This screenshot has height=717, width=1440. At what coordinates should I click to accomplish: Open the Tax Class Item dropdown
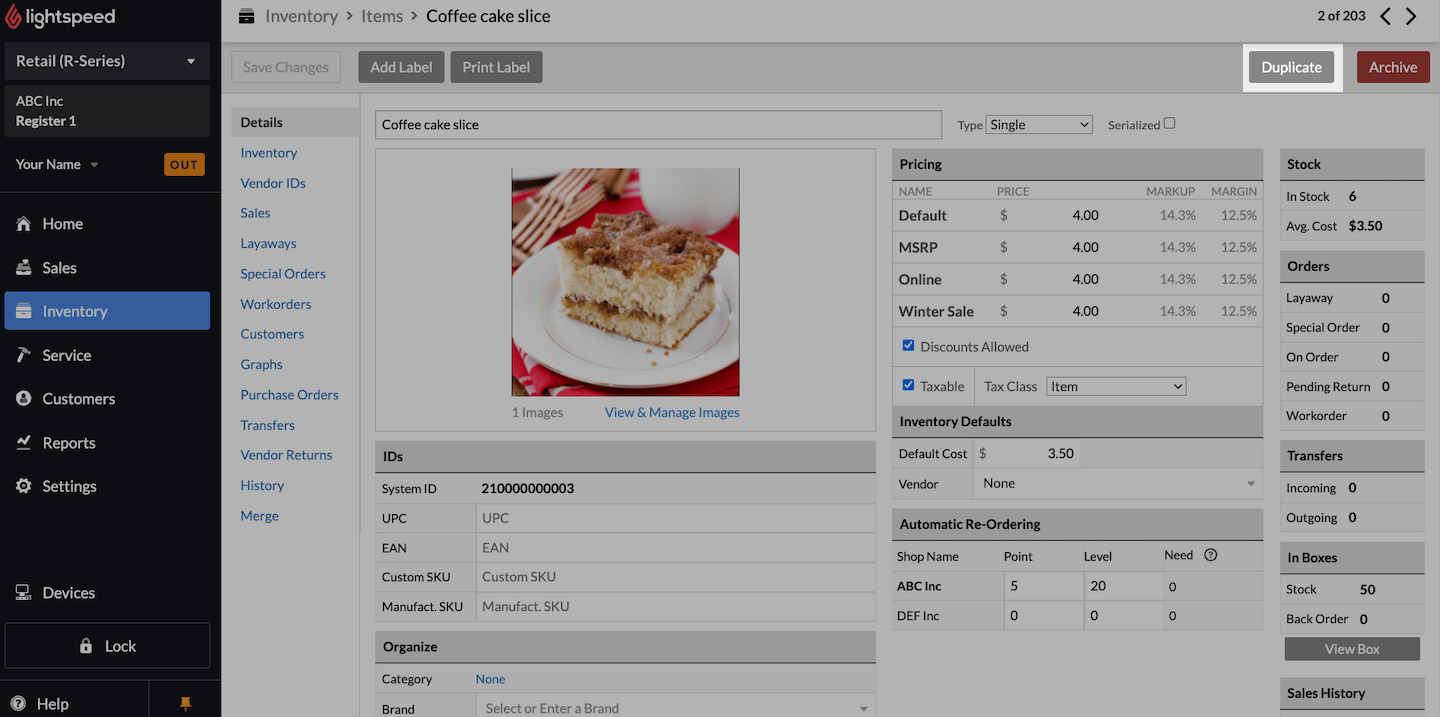point(1116,386)
